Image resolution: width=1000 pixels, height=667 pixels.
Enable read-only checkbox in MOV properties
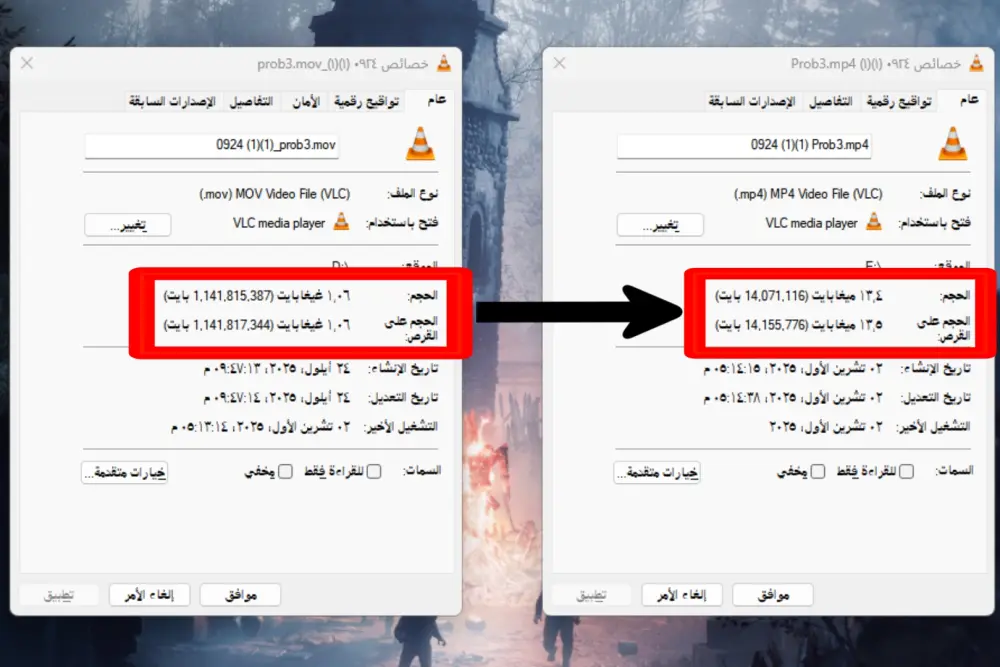[374, 471]
